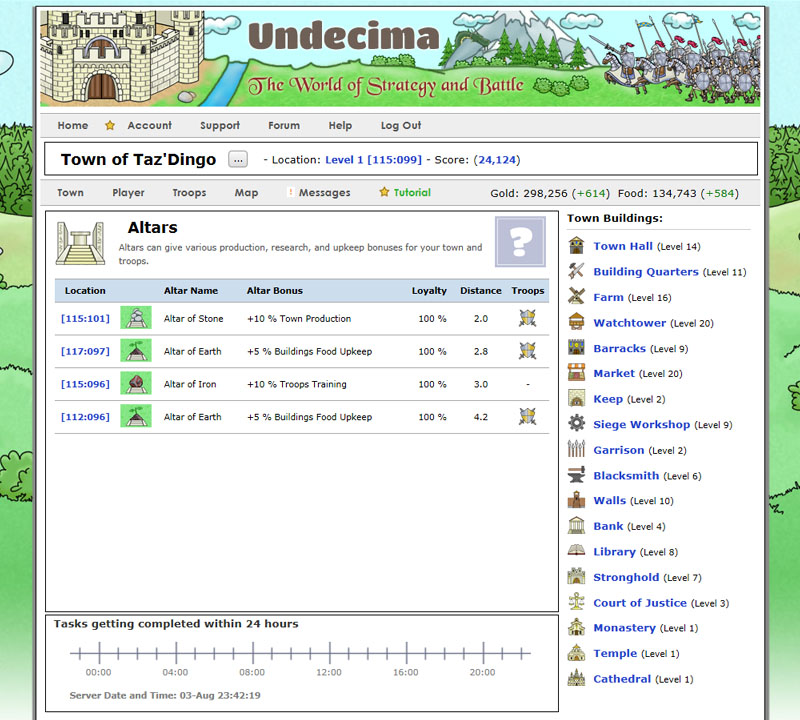Select the green Altar of Stone icon
Screen dimensions: 800x720
pyautogui.click(x=135, y=320)
